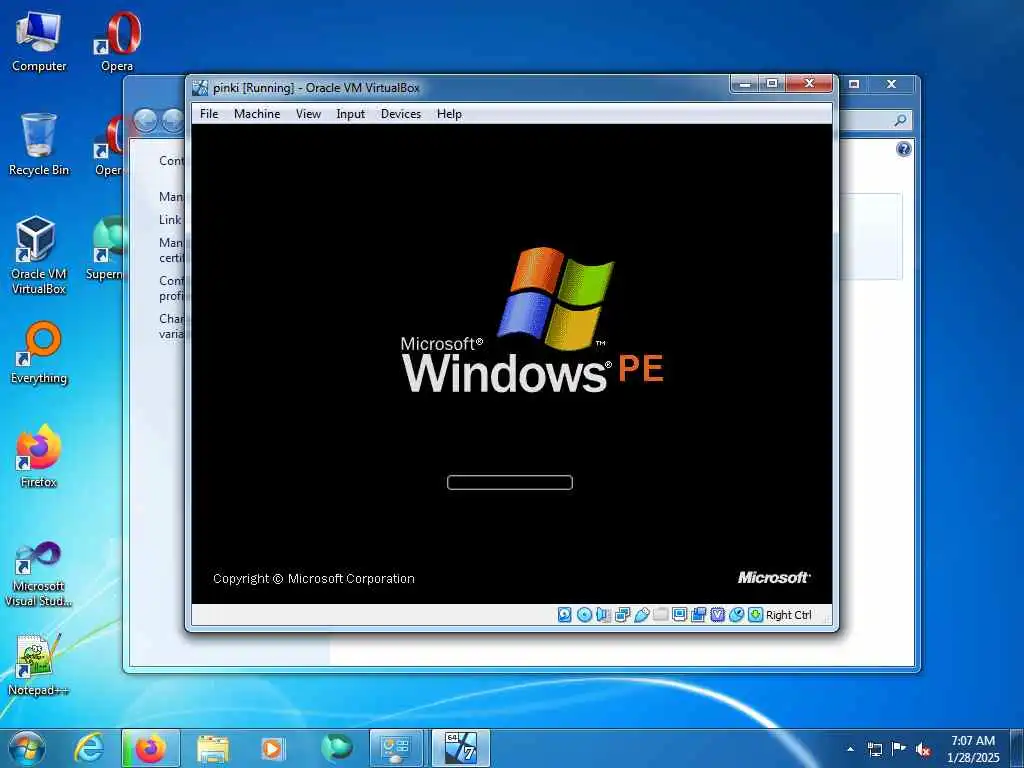The height and width of the screenshot is (768, 1024).
Task: Open the Windows Start menu orb
Action: 27,748
